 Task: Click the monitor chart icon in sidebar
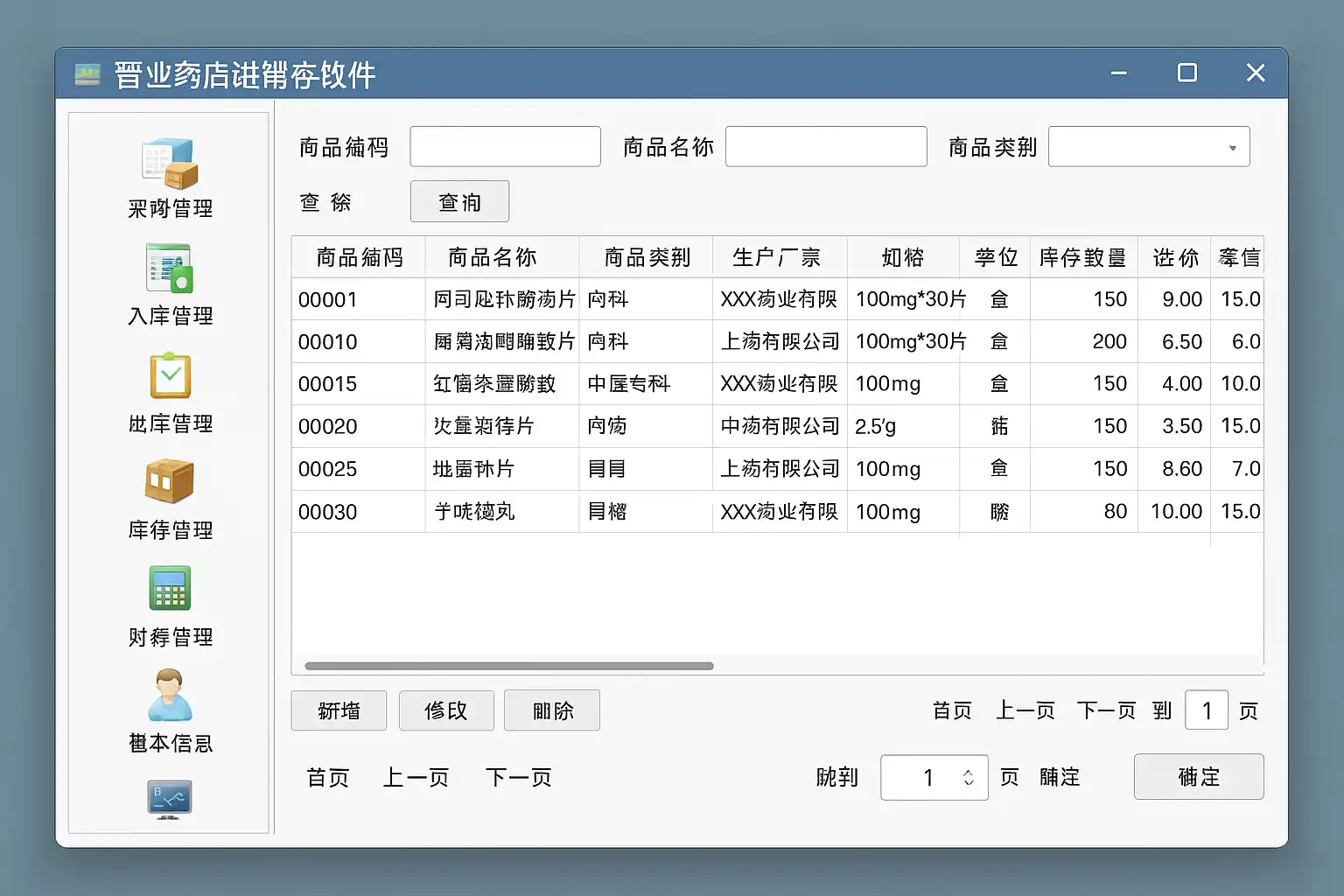(x=170, y=798)
